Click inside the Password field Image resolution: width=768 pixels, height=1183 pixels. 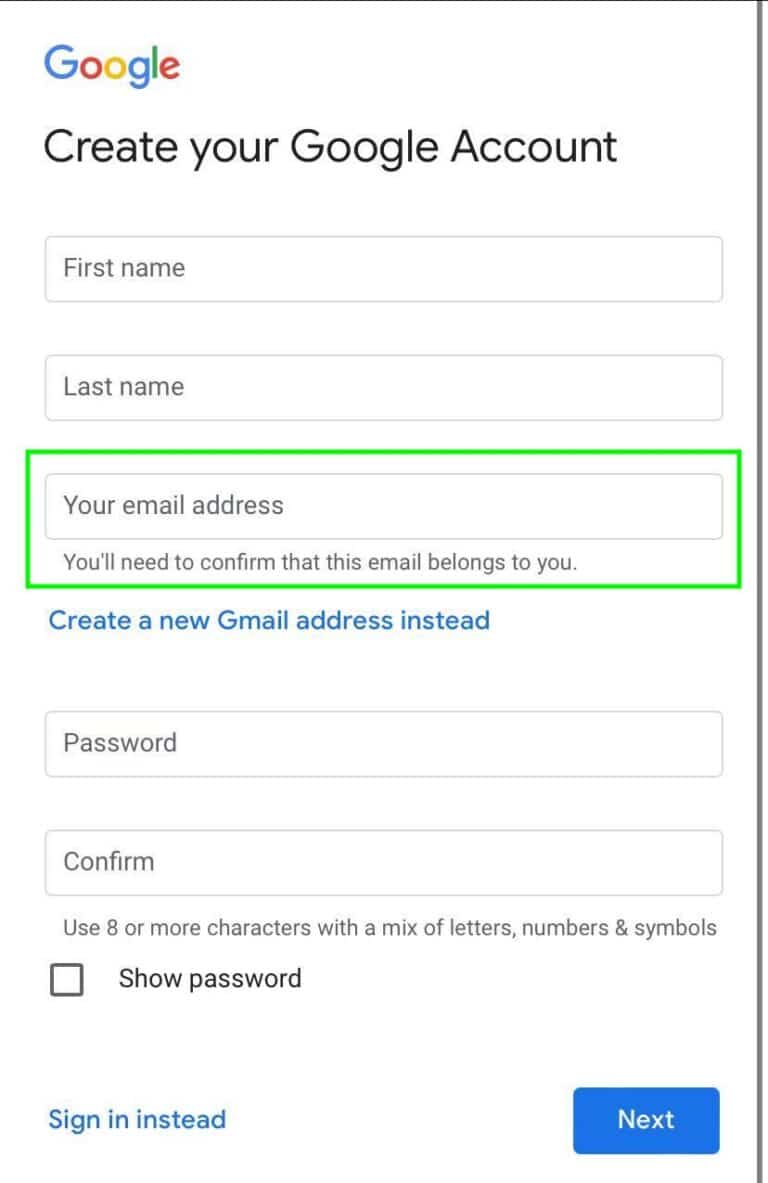(384, 743)
